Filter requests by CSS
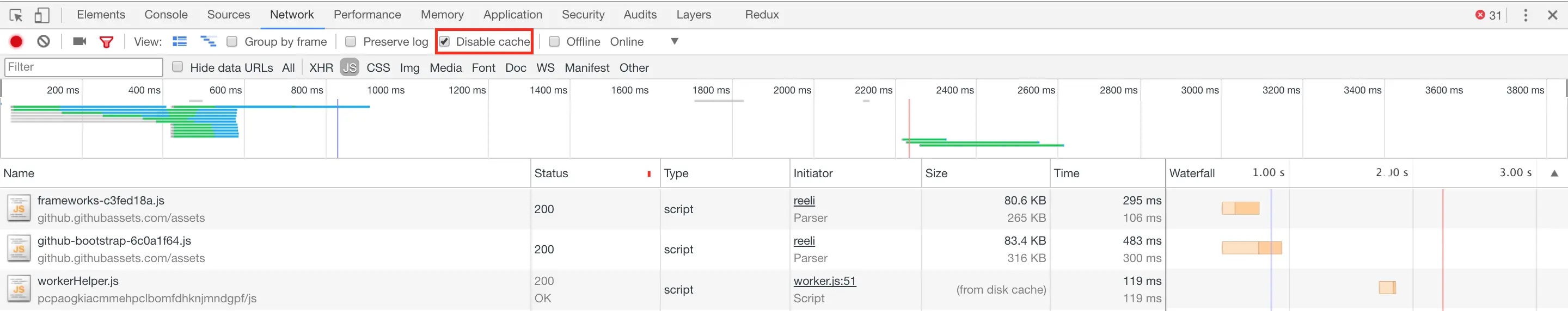Image resolution: width=1568 pixels, height=311 pixels. [x=378, y=67]
